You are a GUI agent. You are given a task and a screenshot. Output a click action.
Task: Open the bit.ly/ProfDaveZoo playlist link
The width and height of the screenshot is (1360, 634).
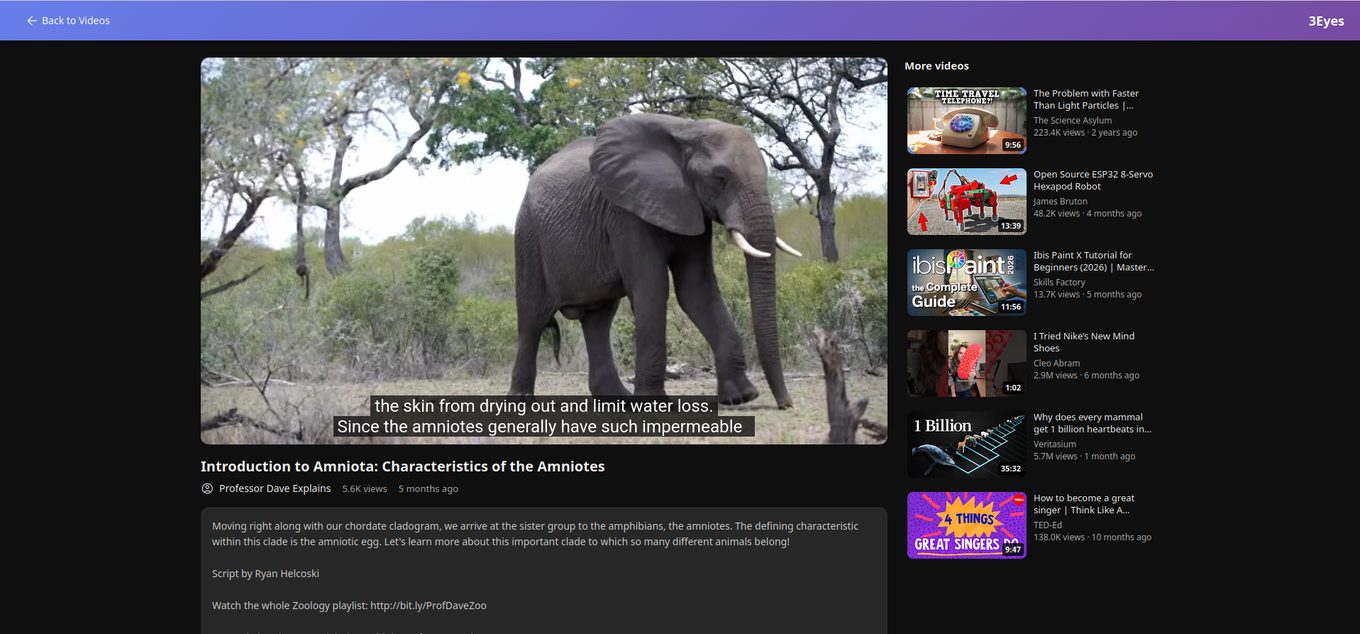point(428,606)
